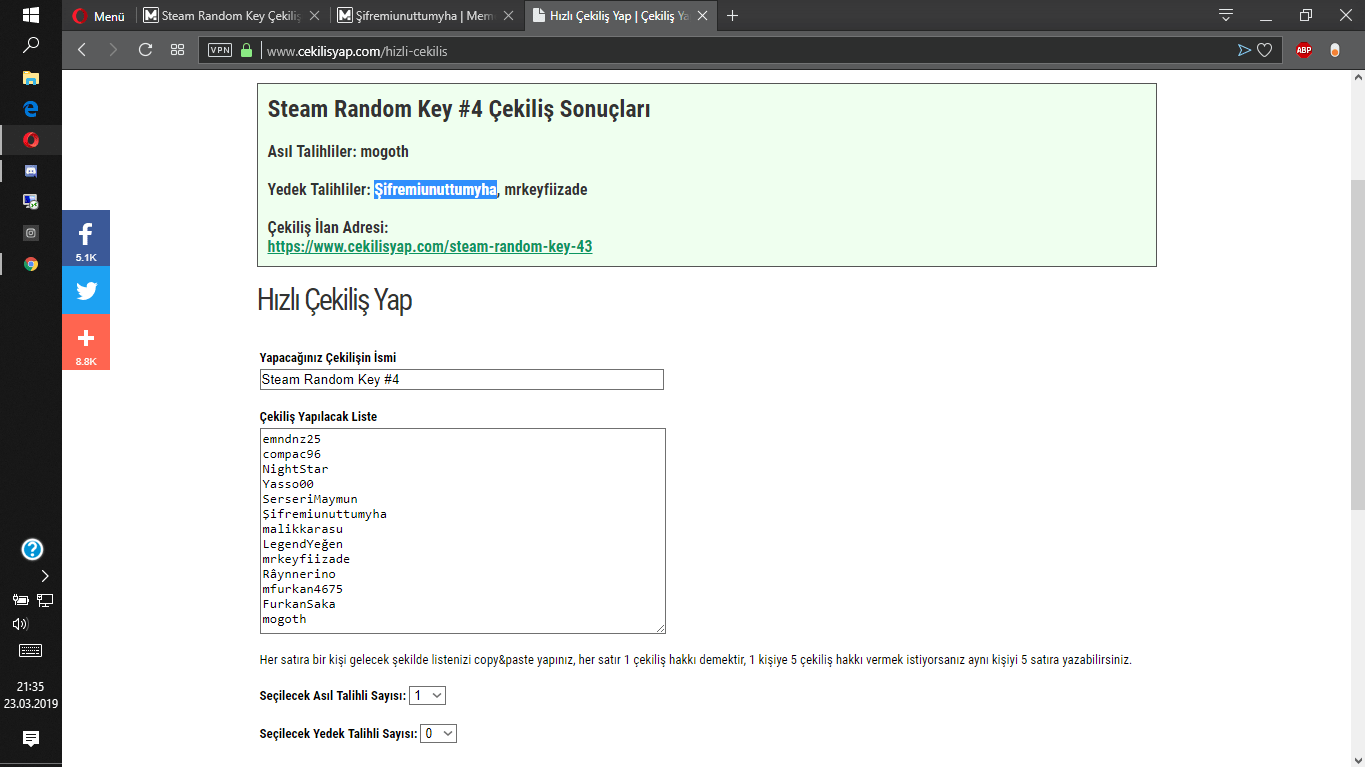Open the Windows Start menu

coord(31,15)
